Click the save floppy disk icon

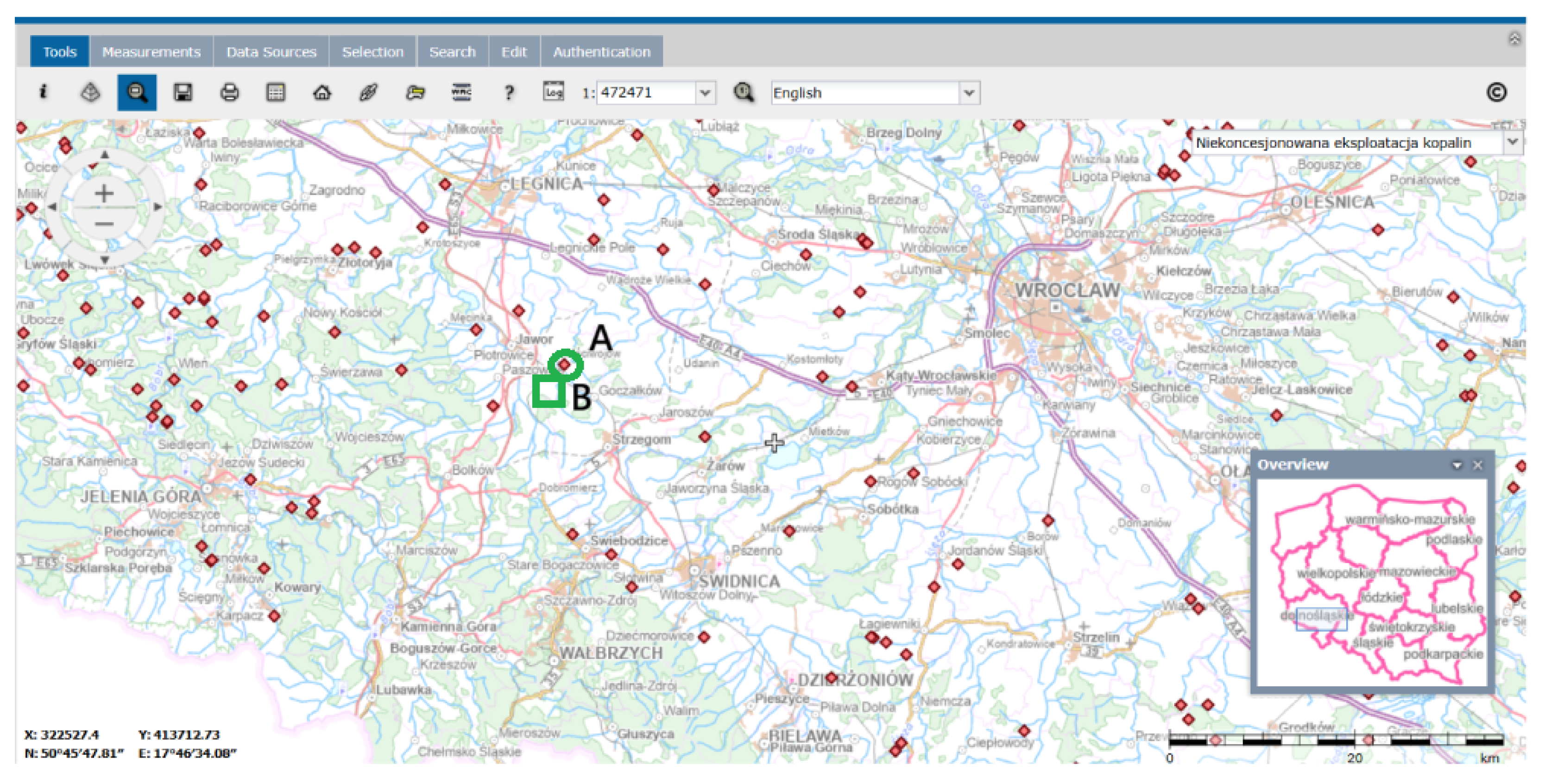[x=183, y=92]
